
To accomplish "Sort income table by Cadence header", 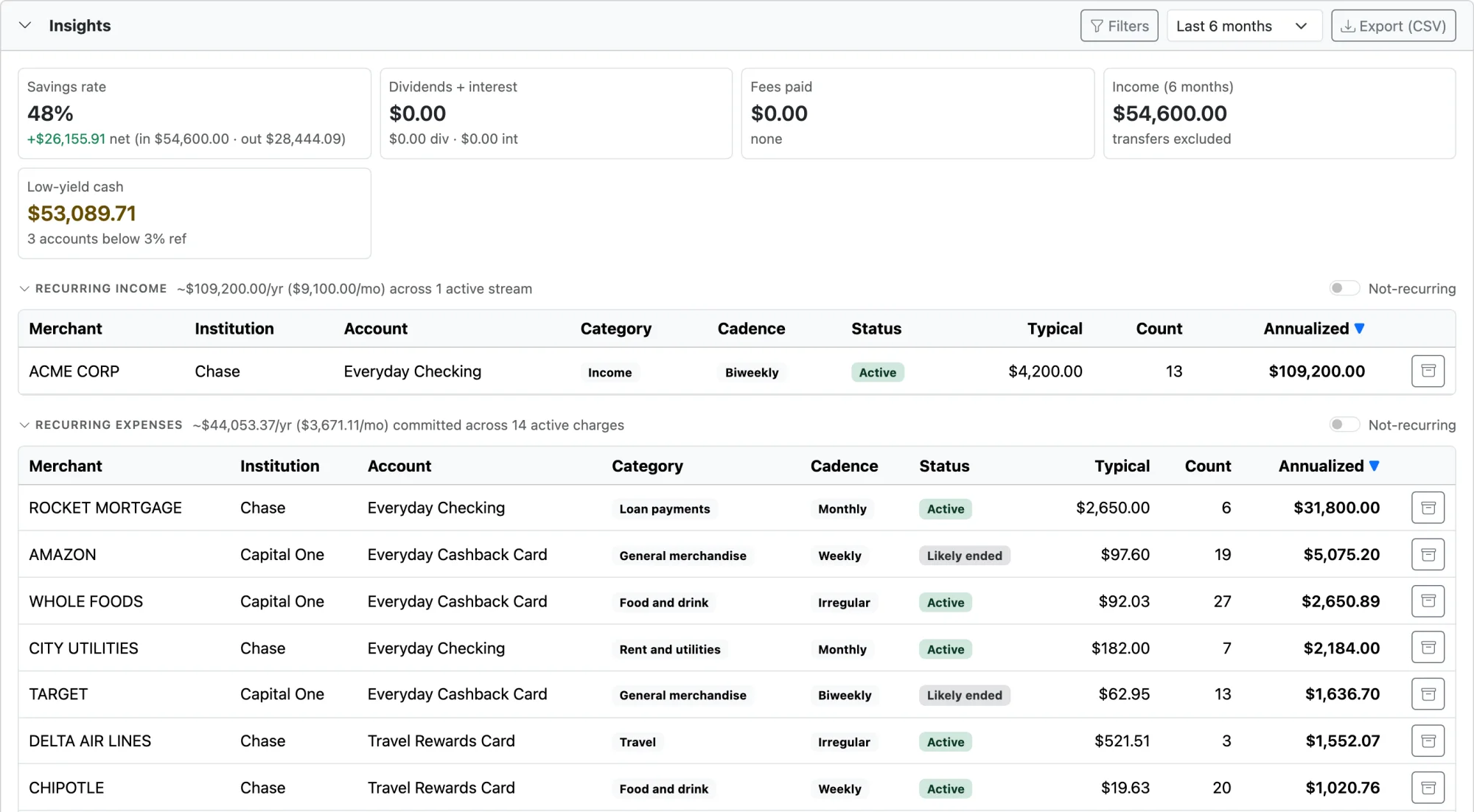I will (x=751, y=329).
